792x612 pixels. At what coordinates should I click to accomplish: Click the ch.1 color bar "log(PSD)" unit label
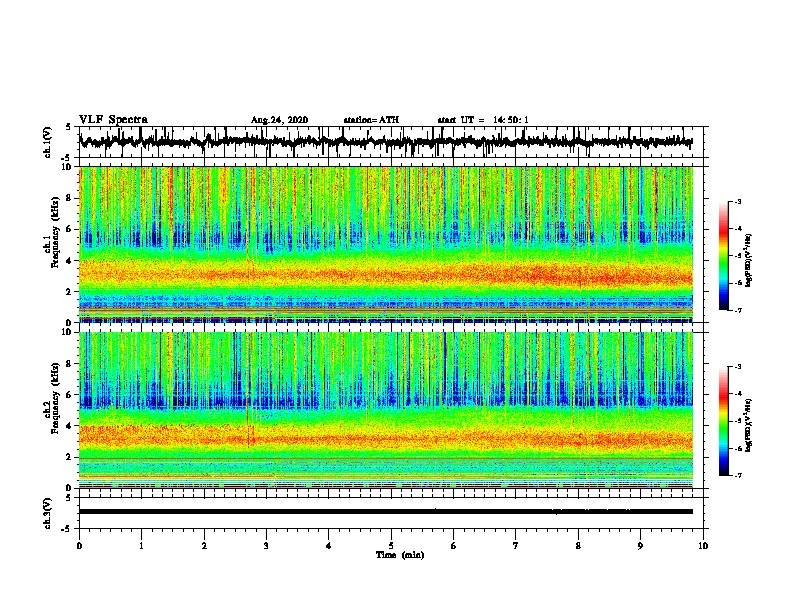pyautogui.click(x=749, y=261)
